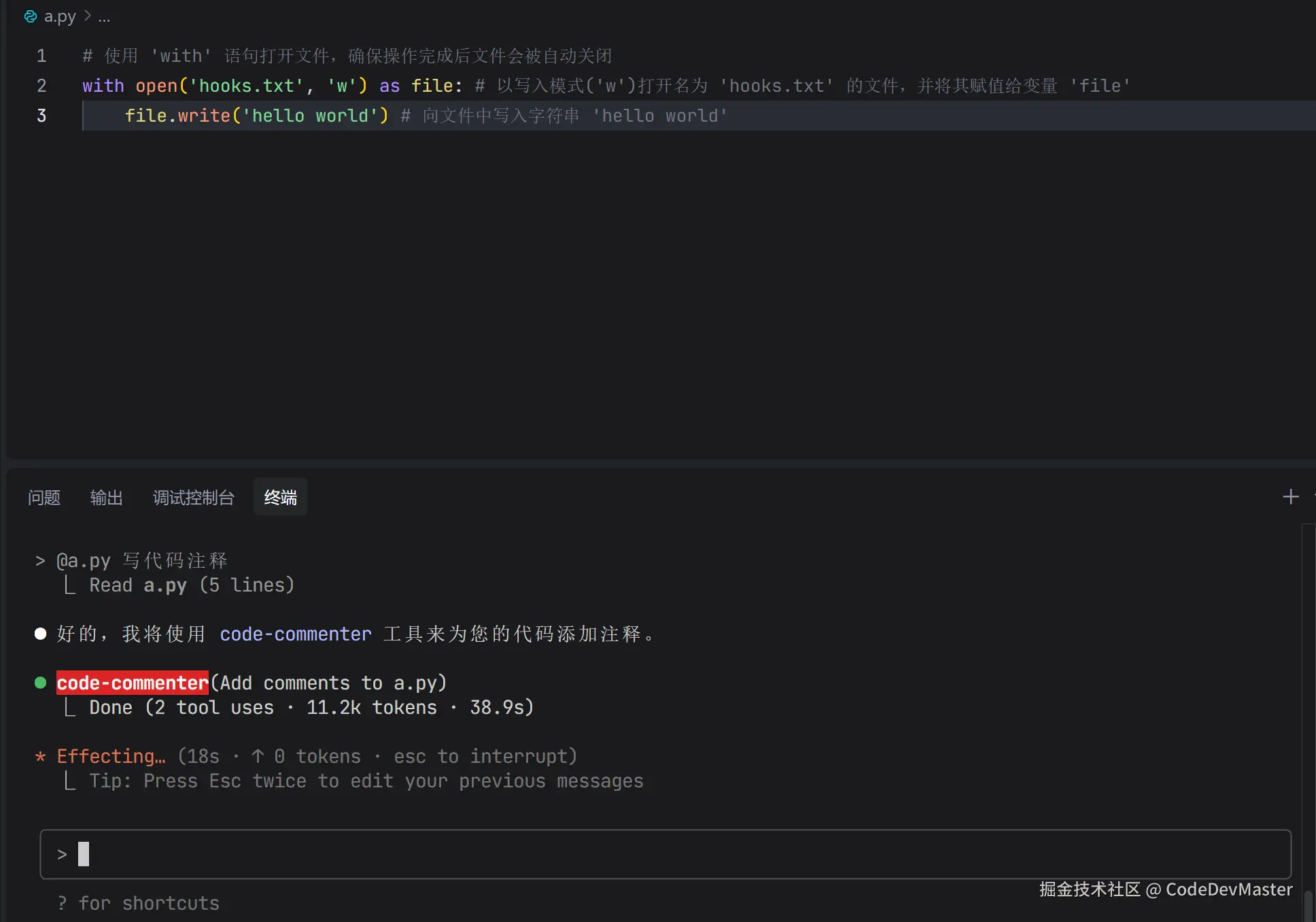Click the '? for shortcuts' hint
Viewport: 1316px width, 922px height.
[139, 903]
